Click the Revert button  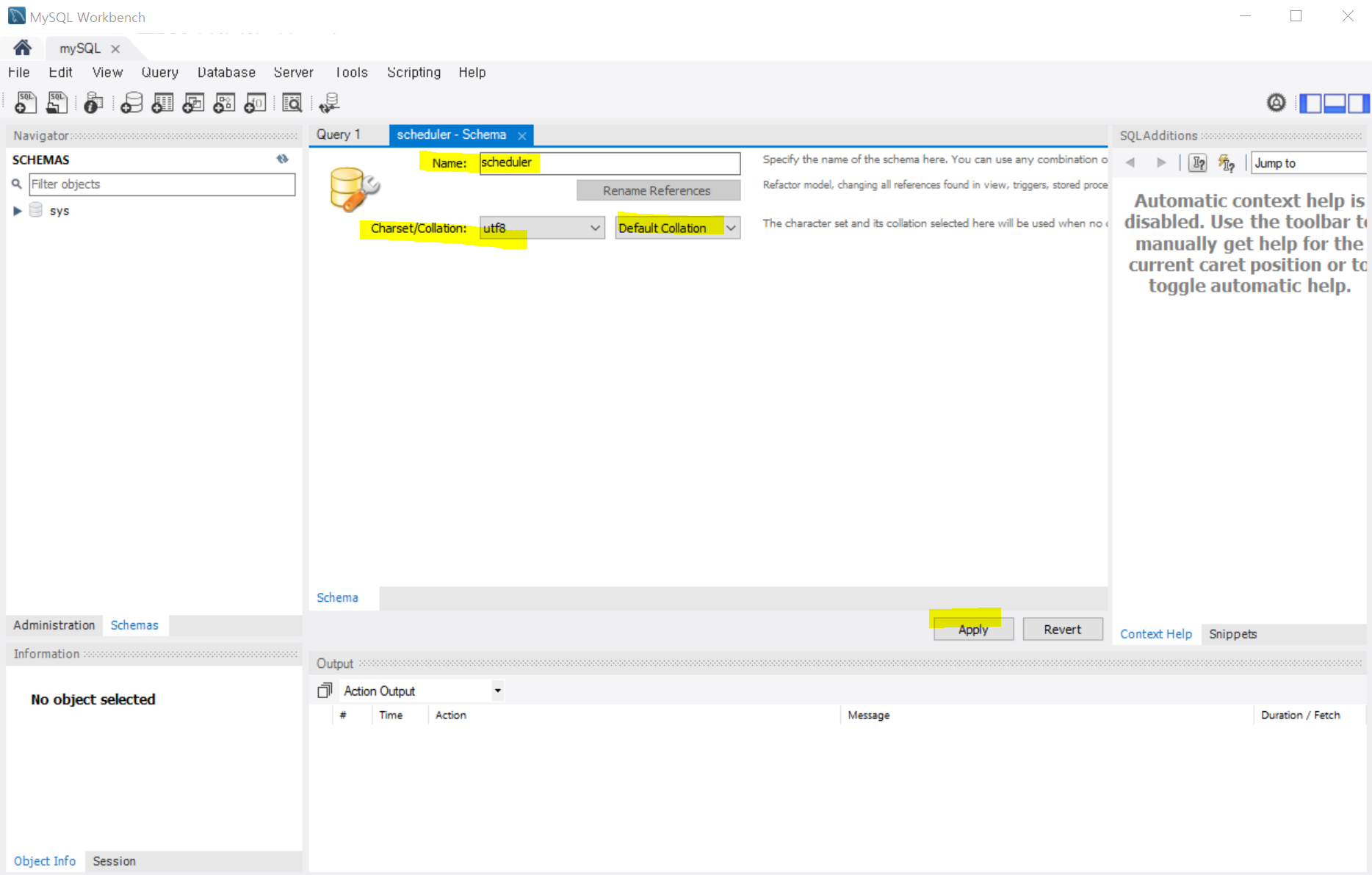(x=1063, y=629)
